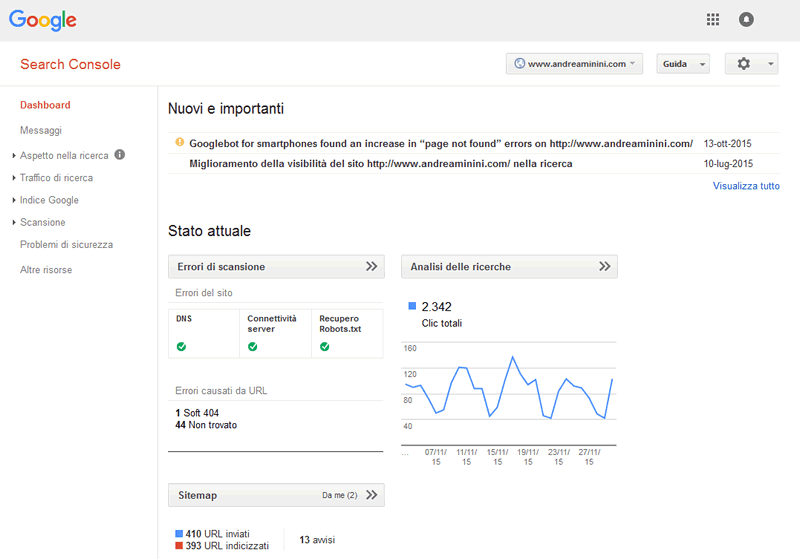Click the Errori causati da URL label

coord(221,391)
